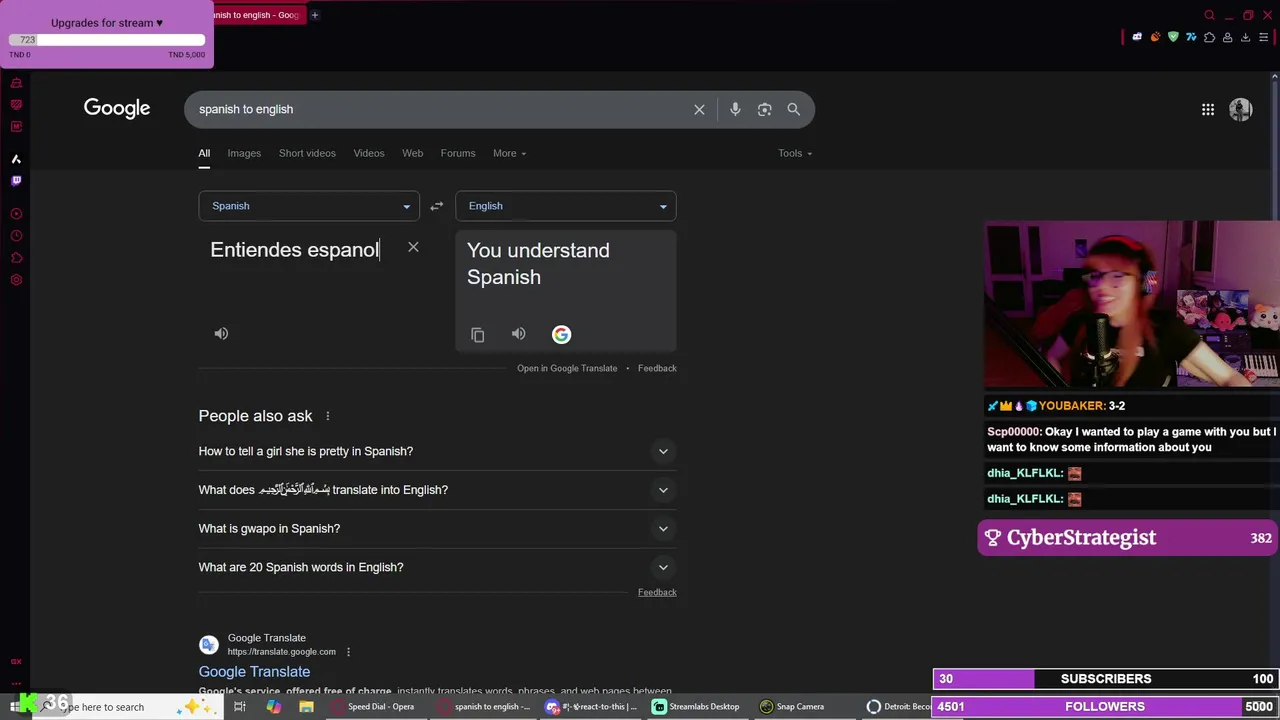The image size is (1280, 720).
Task: Click the Upgrades for stream progress bar
Action: [x=107, y=40]
